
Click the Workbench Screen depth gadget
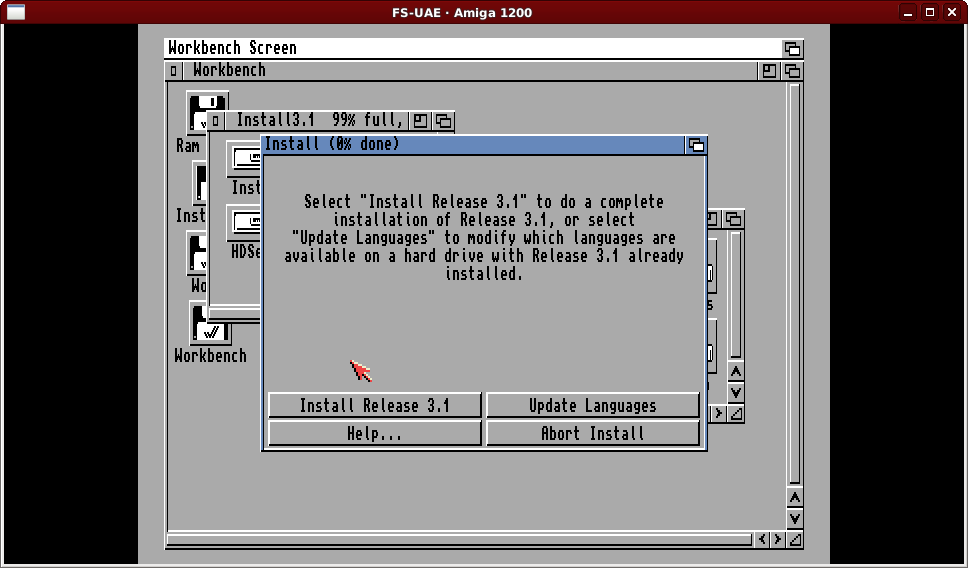click(x=792, y=49)
